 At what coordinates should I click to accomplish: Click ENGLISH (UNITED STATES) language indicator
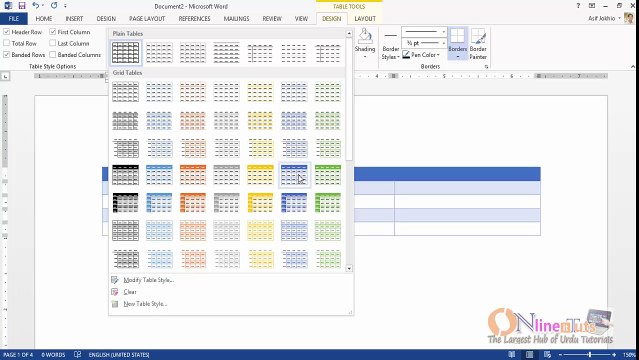pos(119,355)
